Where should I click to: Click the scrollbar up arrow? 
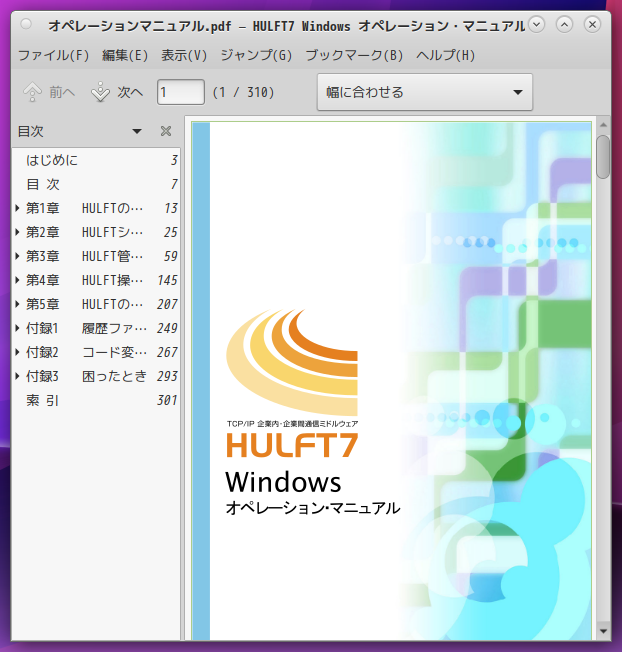[x=603, y=124]
